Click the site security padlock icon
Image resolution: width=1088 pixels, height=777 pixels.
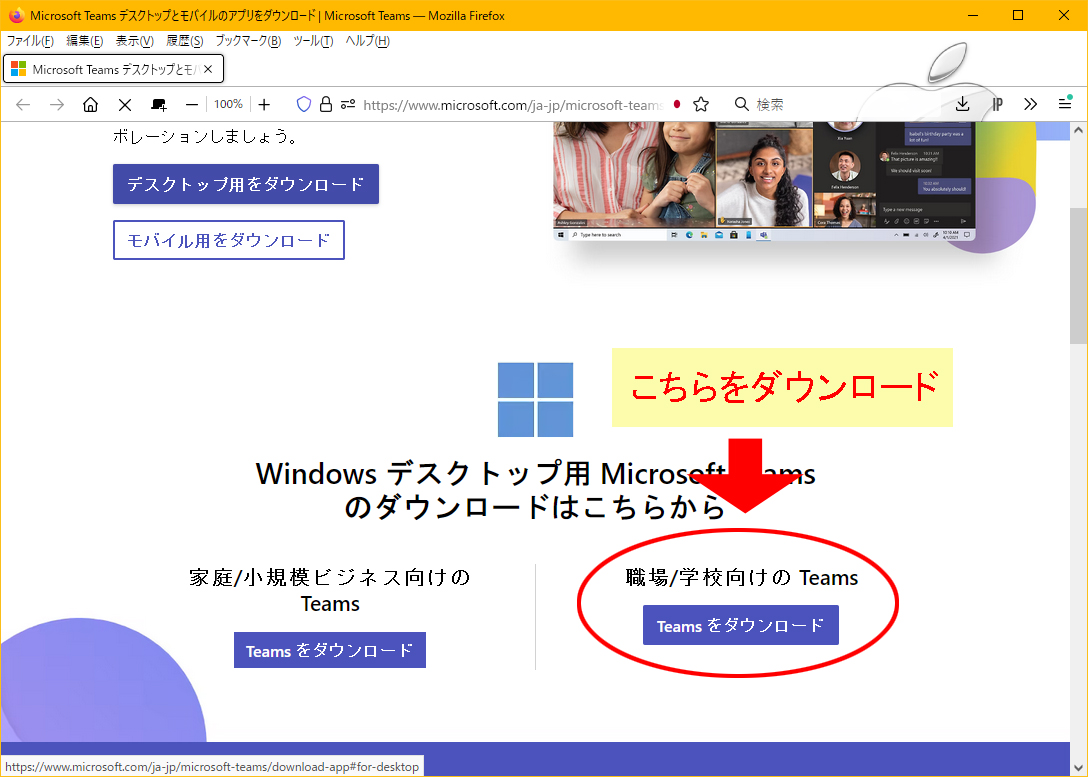(326, 104)
